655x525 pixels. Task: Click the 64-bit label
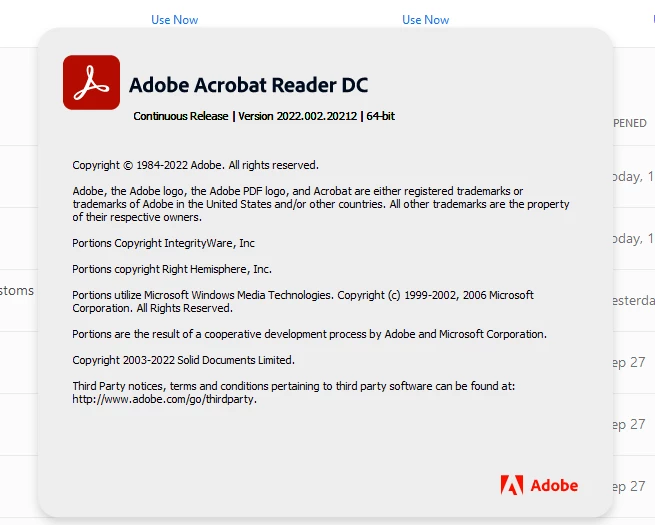pos(381,116)
